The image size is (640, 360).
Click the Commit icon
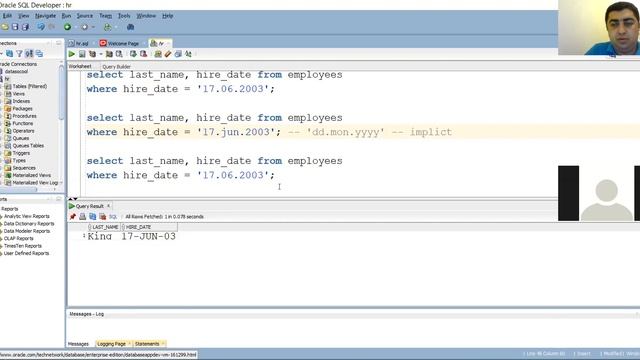(x=133, y=54)
